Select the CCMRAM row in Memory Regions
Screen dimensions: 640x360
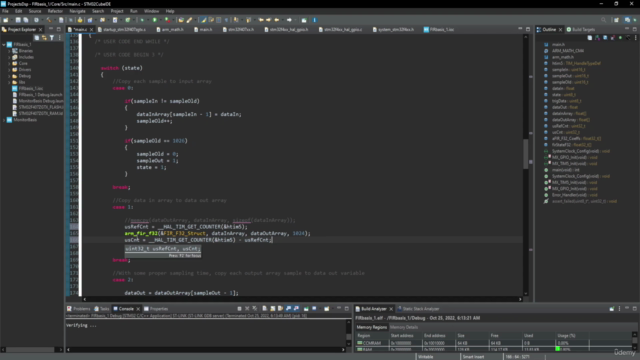tap(494, 343)
